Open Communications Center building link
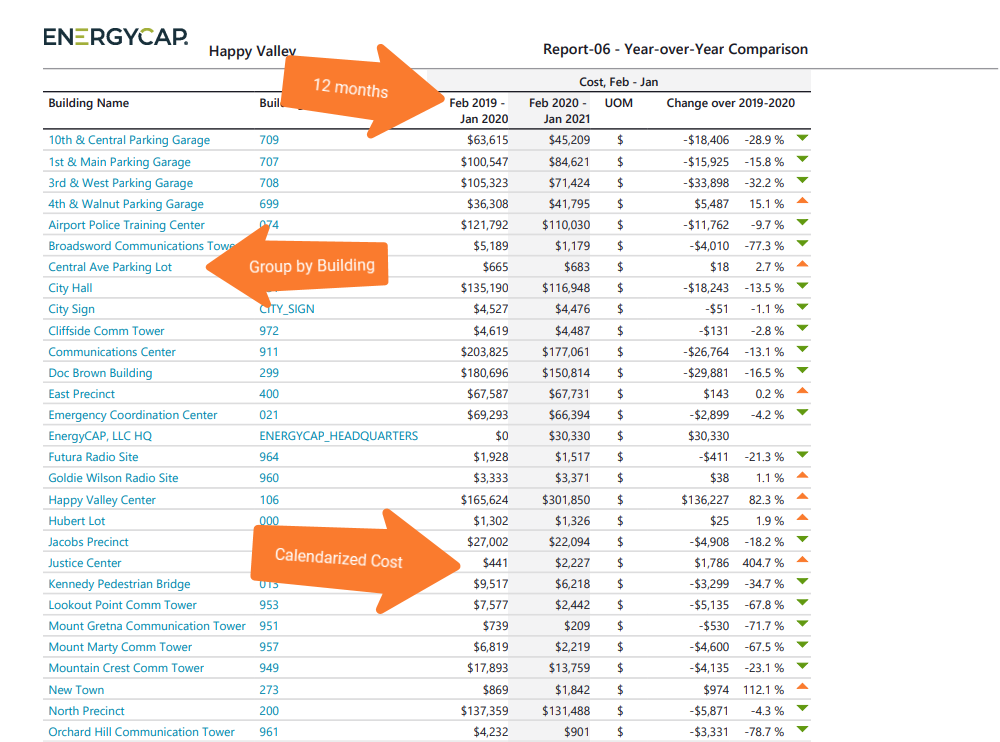 112,352
